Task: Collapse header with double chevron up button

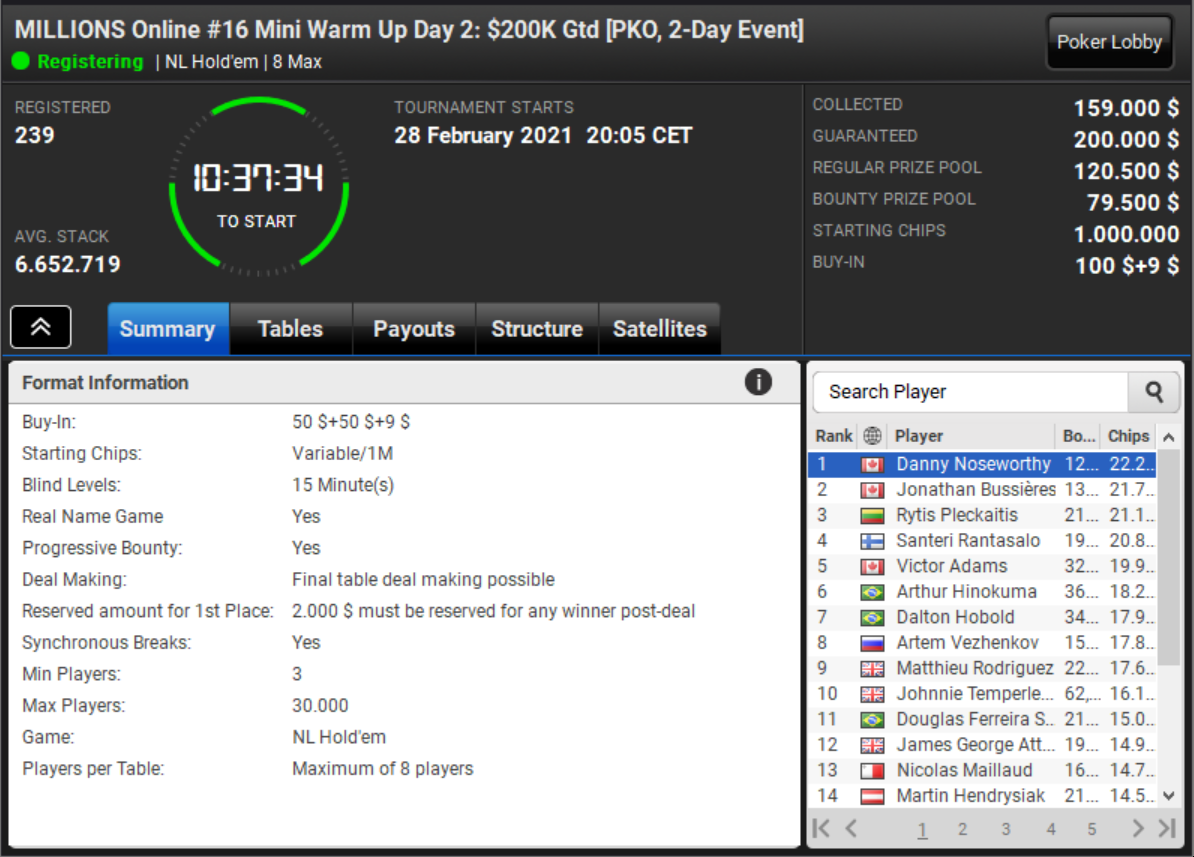Action: pyautogui.click(x=41, y=327)
